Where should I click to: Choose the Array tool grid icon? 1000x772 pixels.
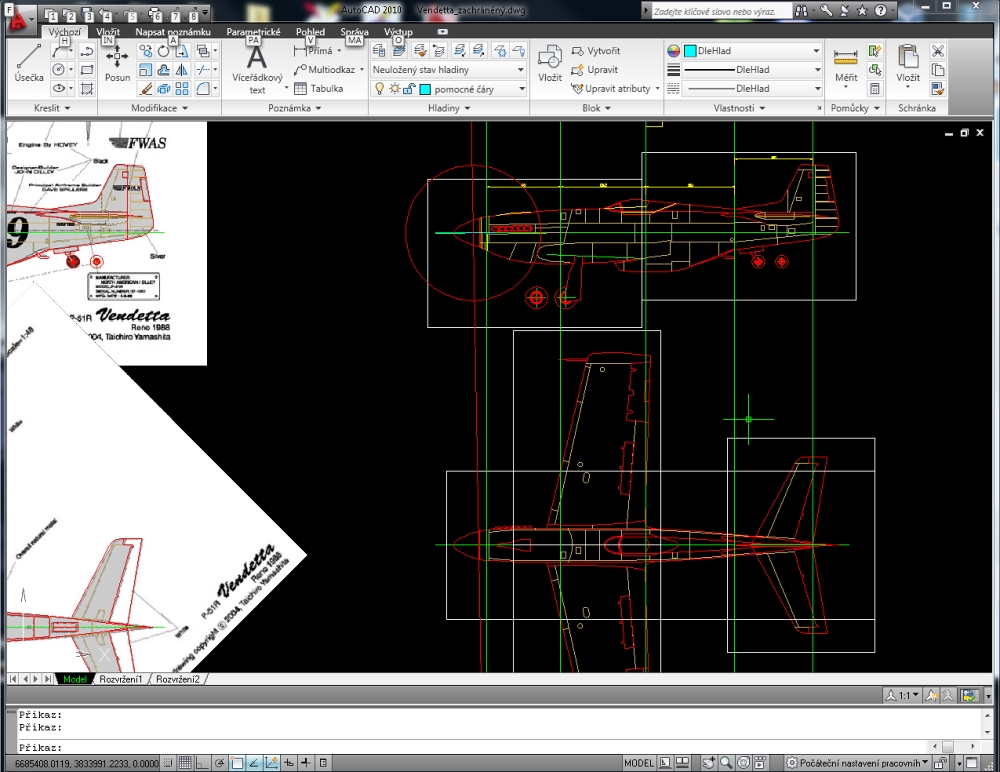click(182, 89)
